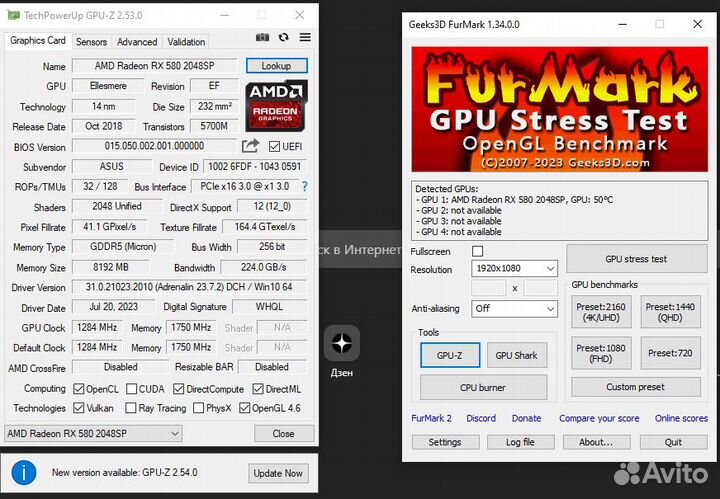720x499 pixels.
Task: Open FurMark Settings
Action: (x=445, y=442)
